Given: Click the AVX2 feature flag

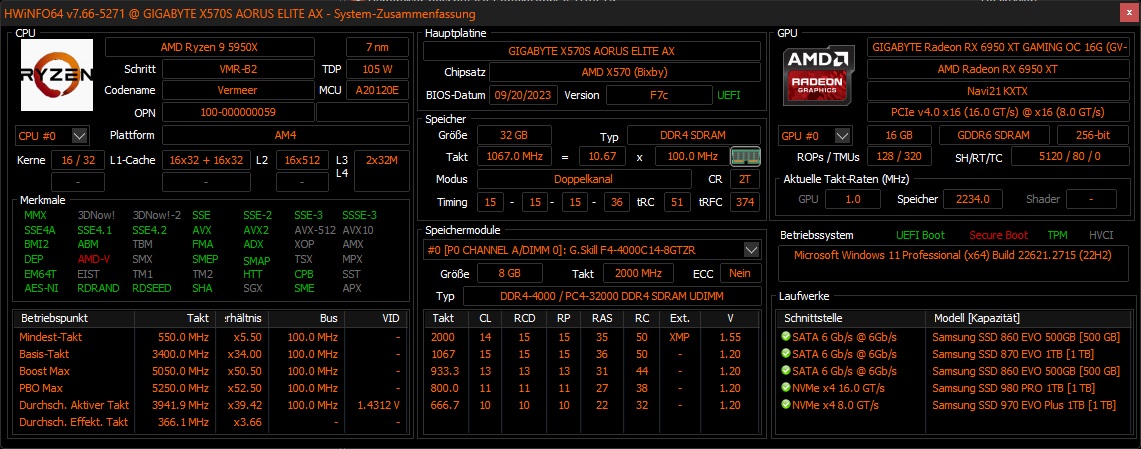Looking at the screenshot, I should click(x=256, y=230).
